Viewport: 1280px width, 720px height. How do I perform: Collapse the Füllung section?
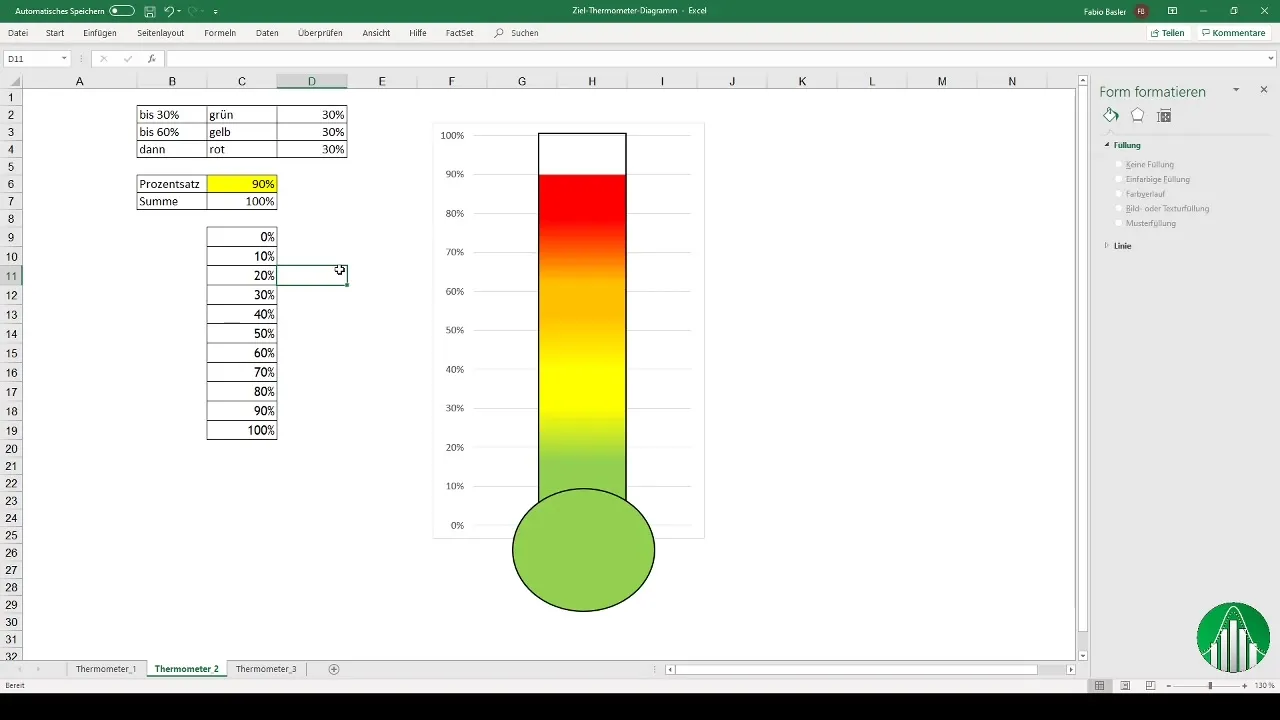[1107, 145]
